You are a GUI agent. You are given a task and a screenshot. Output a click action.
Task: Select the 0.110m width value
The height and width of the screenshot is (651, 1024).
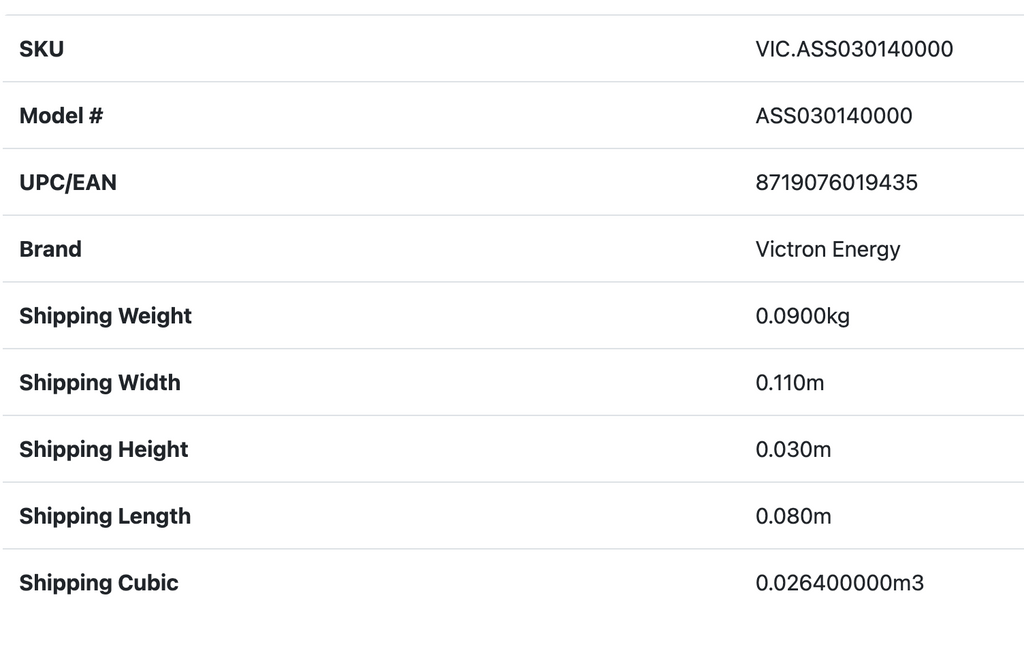(x=789, y=383)
